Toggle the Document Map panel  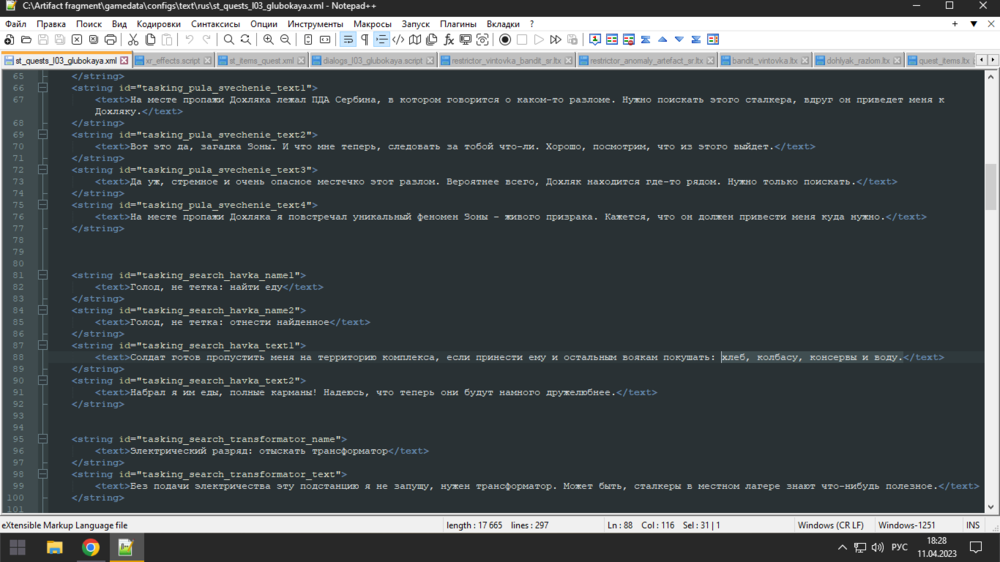[415, 40]
